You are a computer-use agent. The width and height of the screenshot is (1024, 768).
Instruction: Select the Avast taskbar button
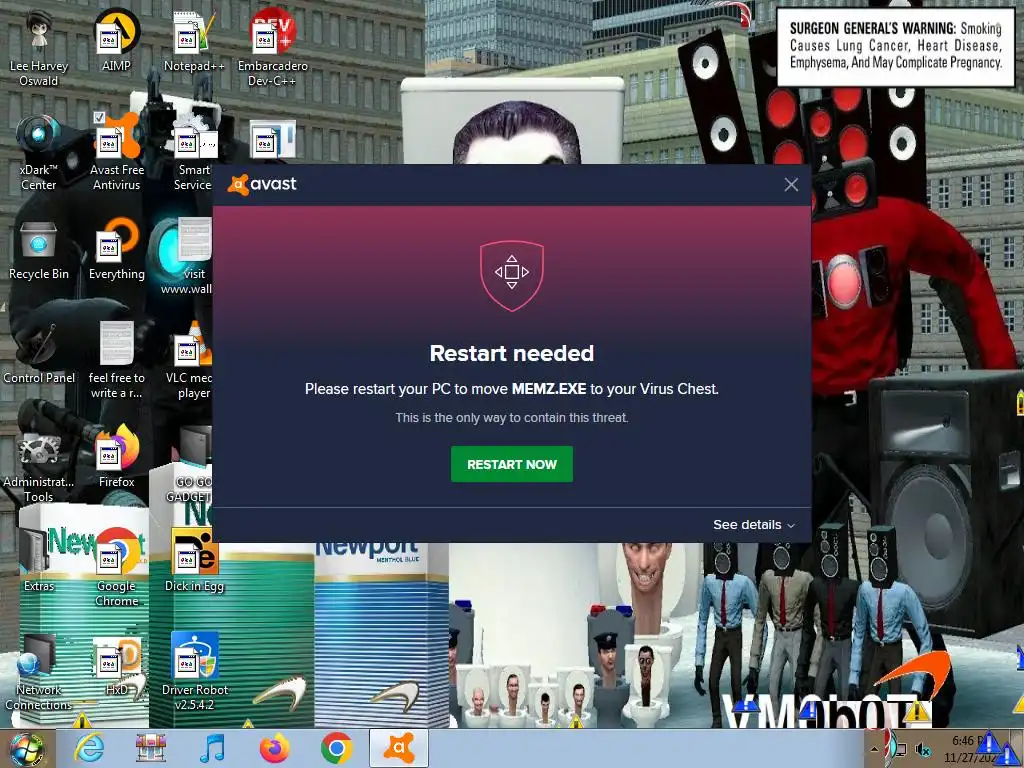coord(399,748)
